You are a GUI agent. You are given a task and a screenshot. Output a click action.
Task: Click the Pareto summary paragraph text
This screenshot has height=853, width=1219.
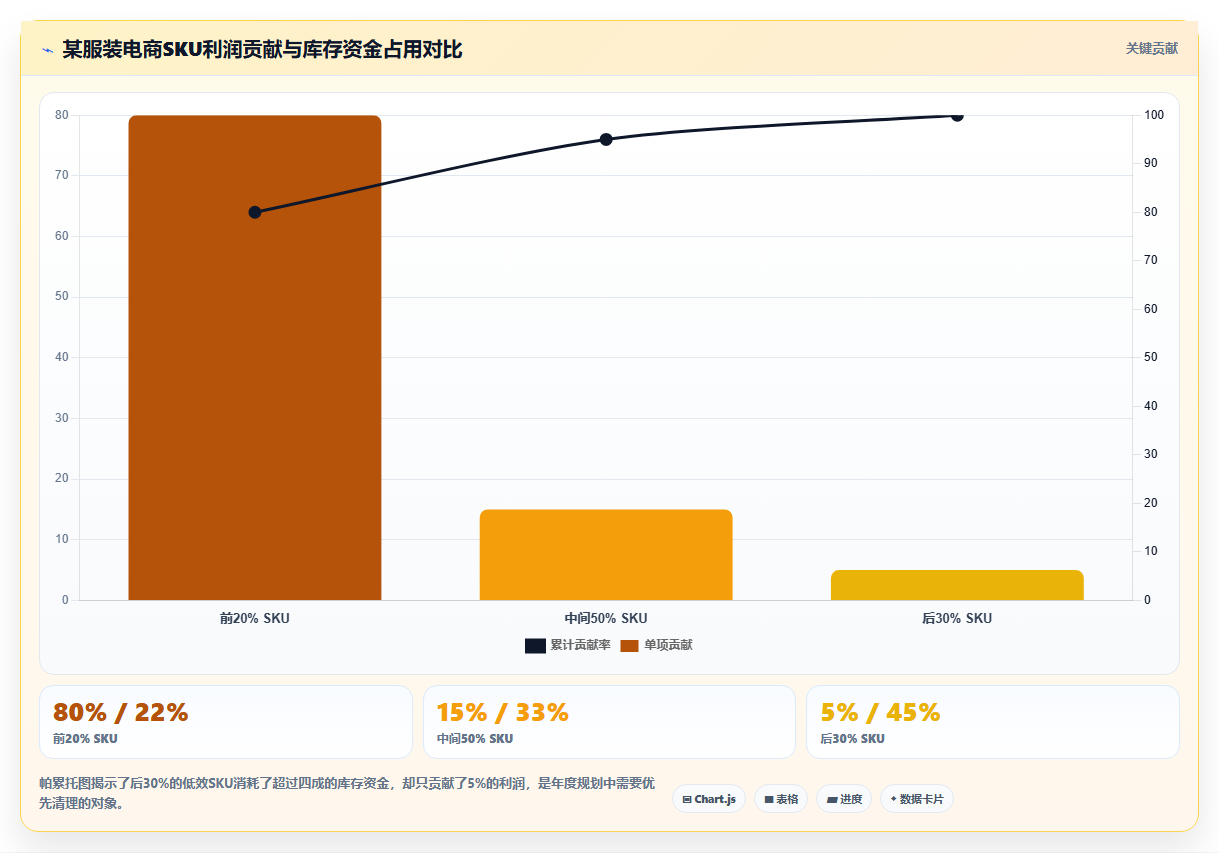(347, 793)
